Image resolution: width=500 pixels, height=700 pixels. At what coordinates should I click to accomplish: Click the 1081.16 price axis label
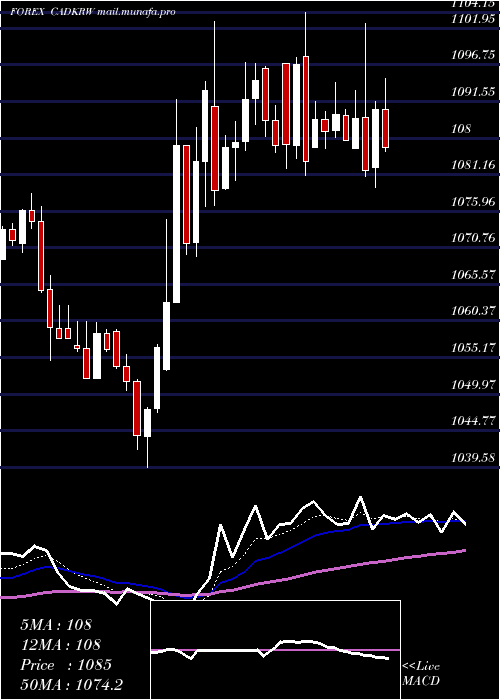[x=473, y=165]
